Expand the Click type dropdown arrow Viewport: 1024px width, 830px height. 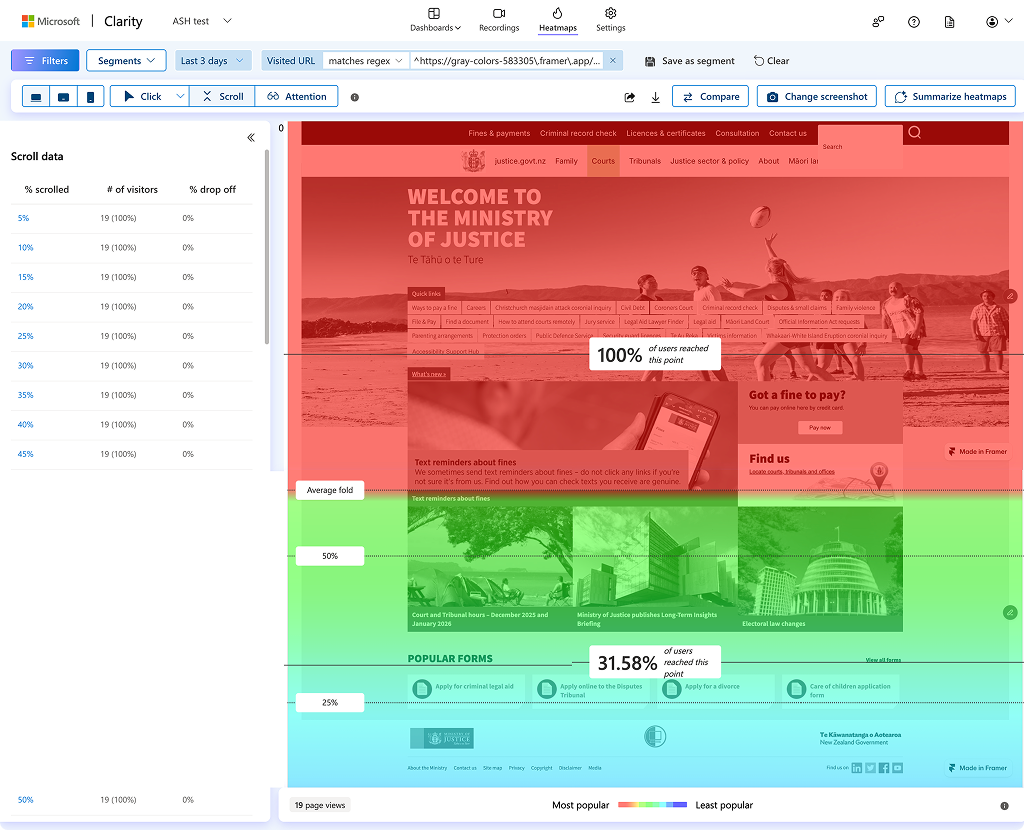tap(180, 97)
